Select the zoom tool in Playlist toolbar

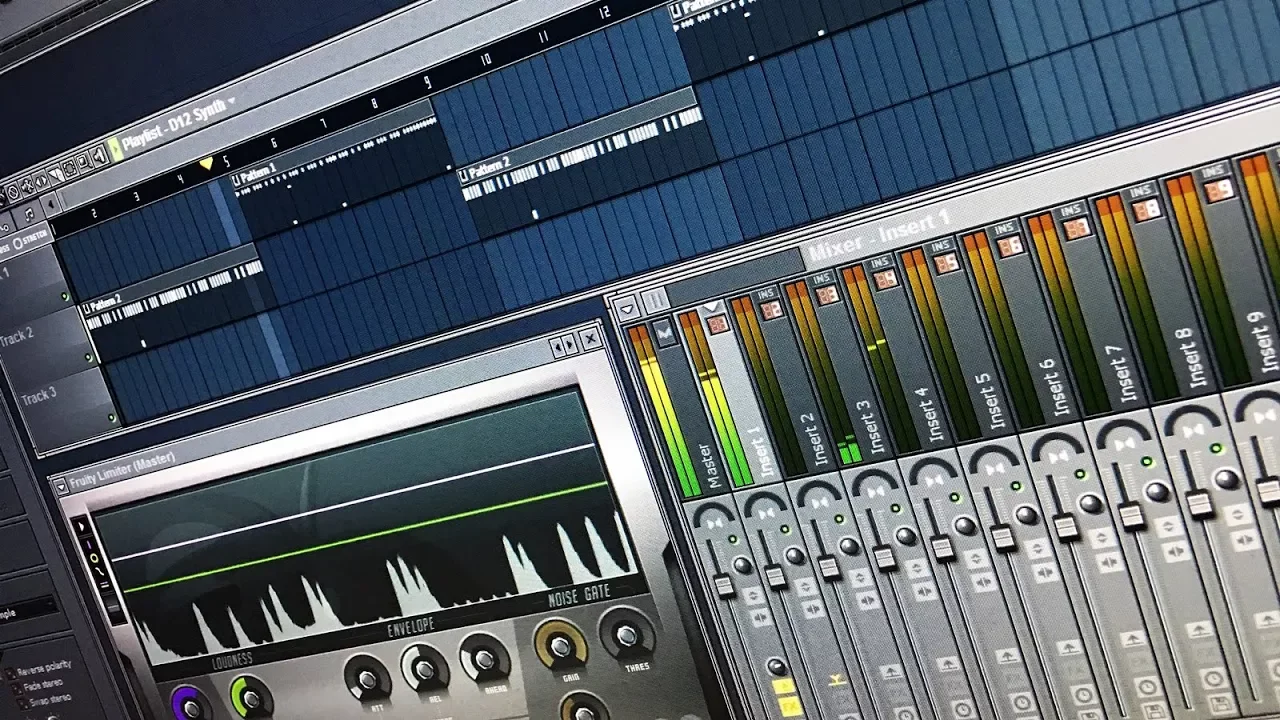point(83,162)
